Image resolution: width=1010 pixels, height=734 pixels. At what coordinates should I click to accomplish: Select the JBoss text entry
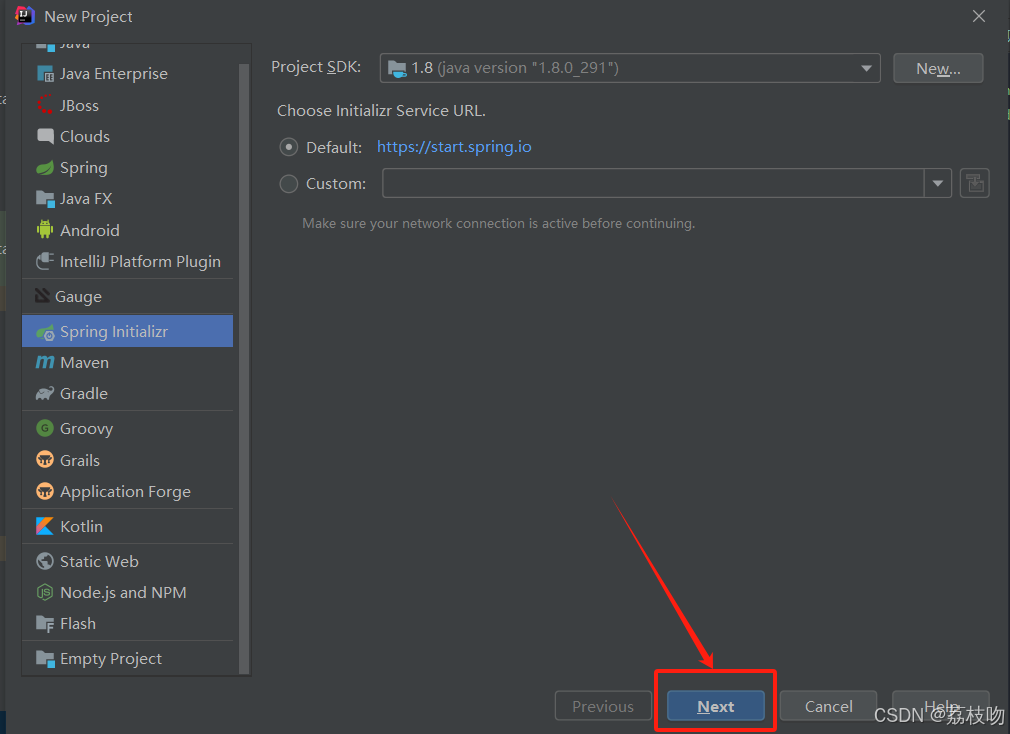coord(79,106)
